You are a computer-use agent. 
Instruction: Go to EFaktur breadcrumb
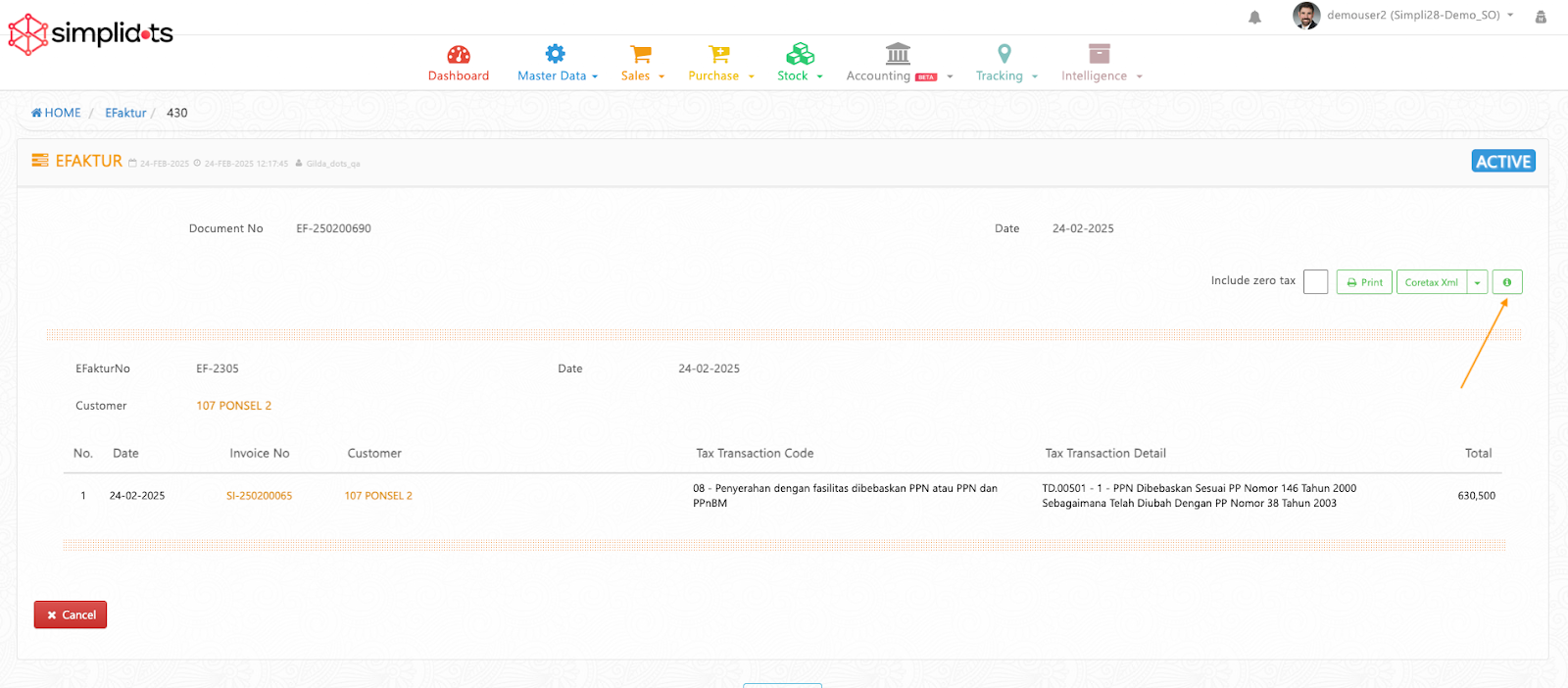pyautogui.click(x=125, y=113)
